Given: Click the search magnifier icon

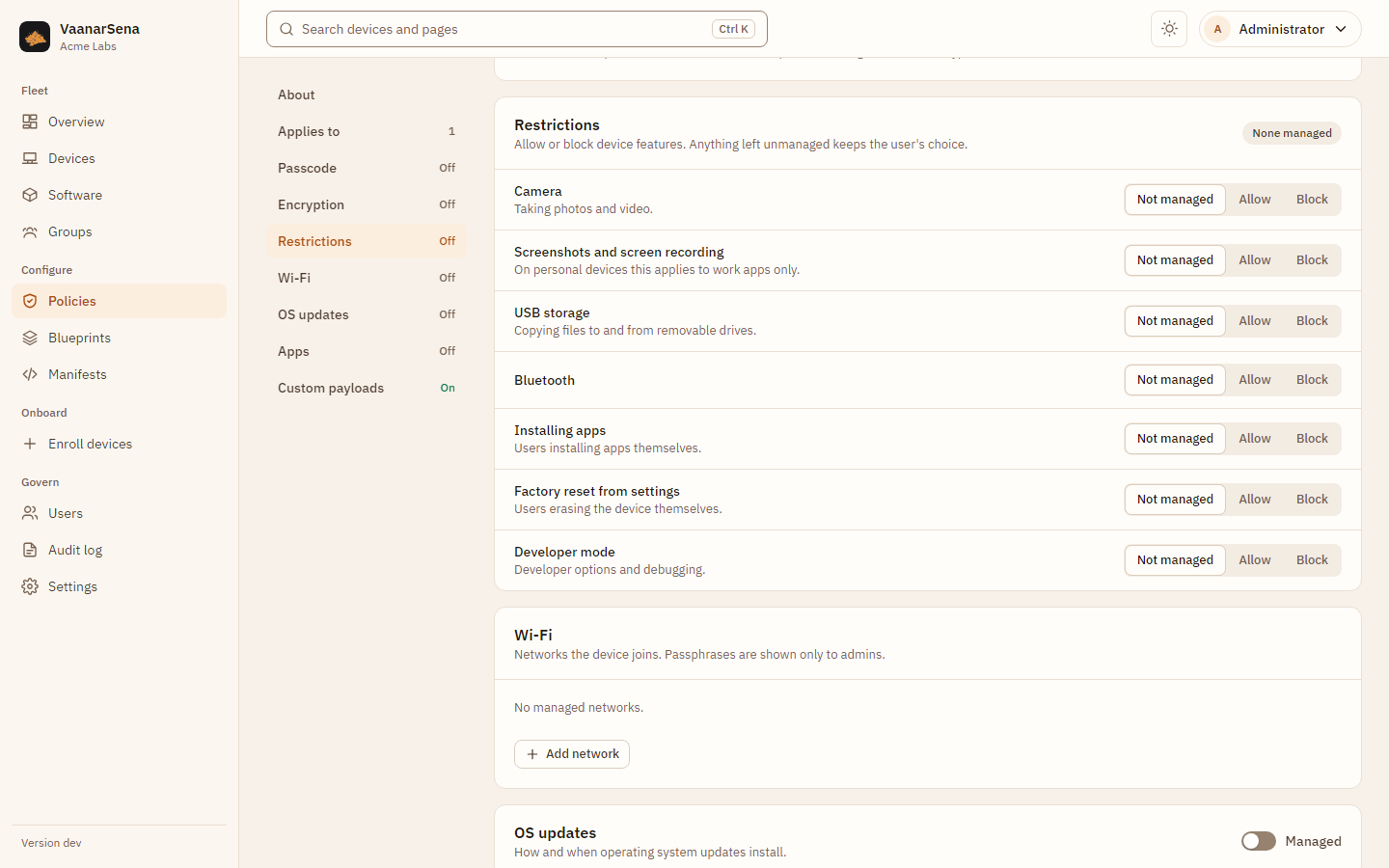Looking at the screenshot, I should pyautogui.click(x=286, y=29).
